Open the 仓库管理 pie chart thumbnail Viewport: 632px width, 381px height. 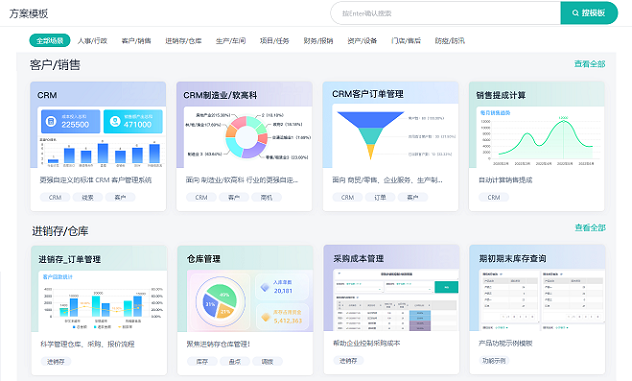(250, 301)
